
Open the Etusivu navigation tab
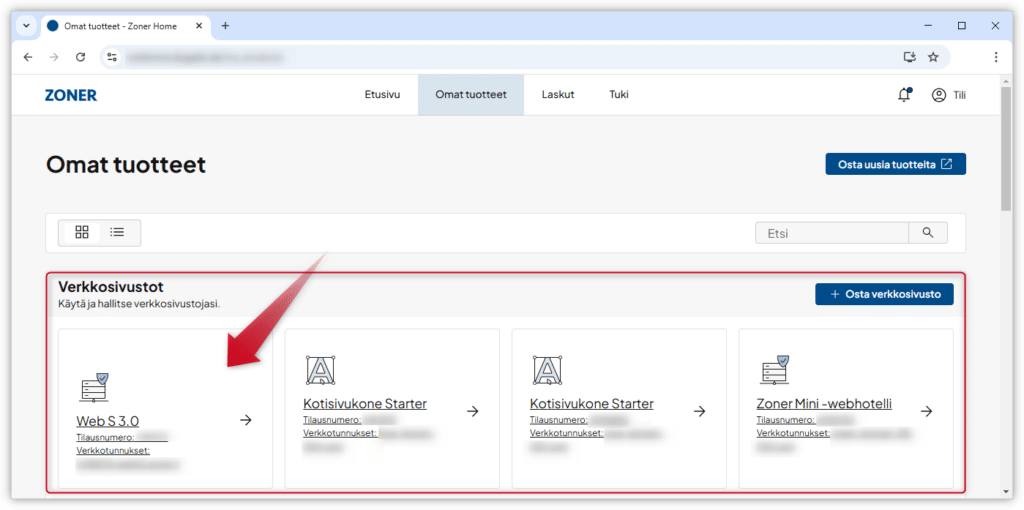click(382, 95)
